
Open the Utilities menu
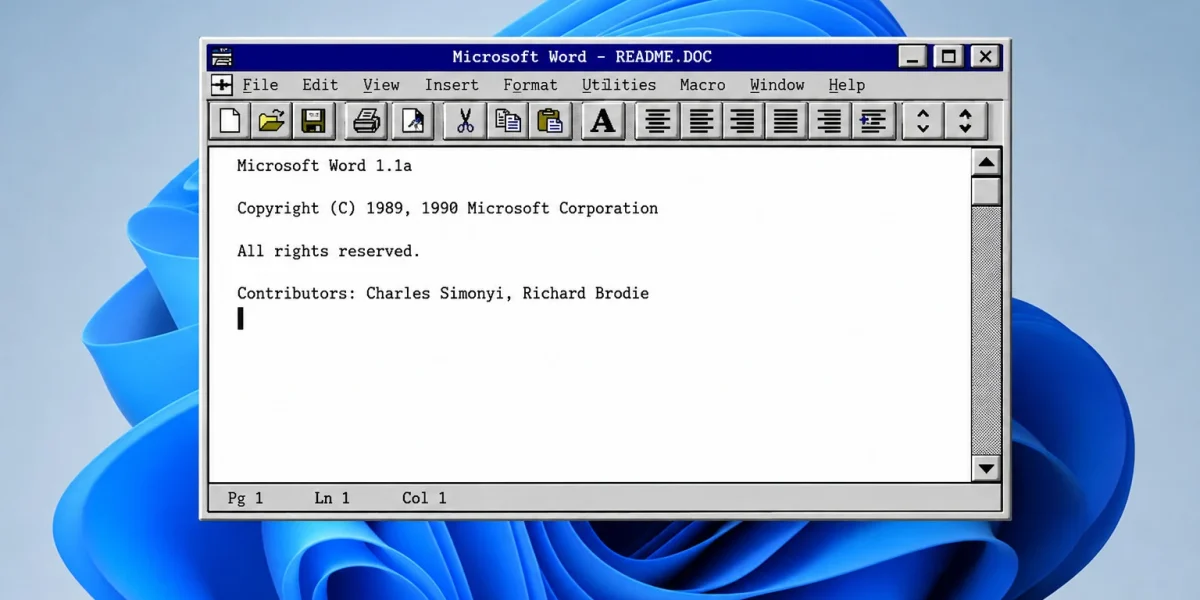[x=619, y=85]
